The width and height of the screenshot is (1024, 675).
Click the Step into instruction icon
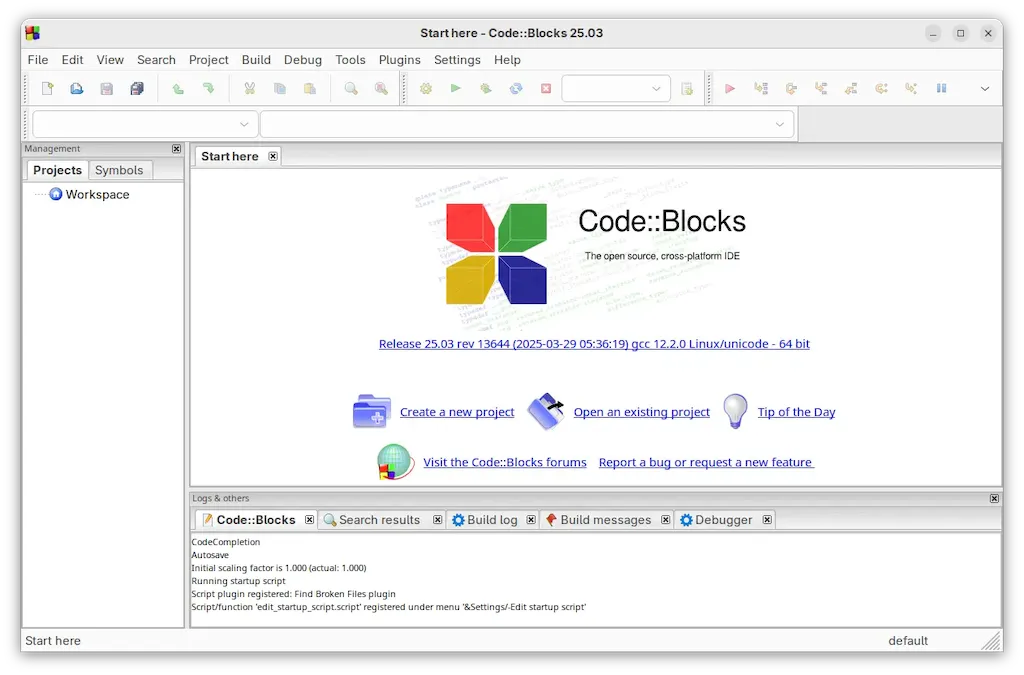[911, 88]
